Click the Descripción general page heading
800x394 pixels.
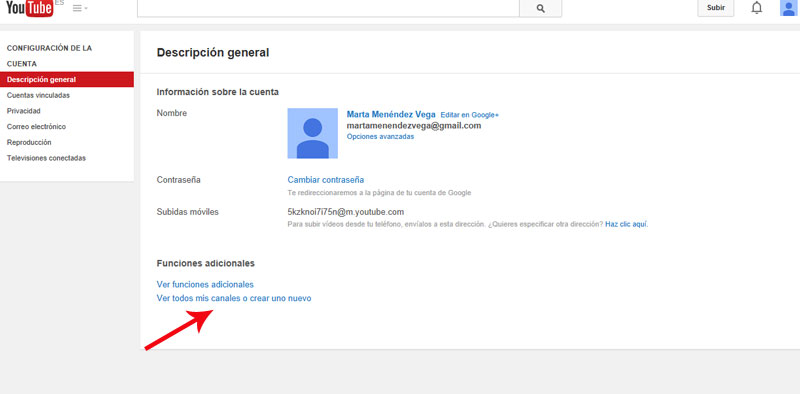(x=213, y=53)
